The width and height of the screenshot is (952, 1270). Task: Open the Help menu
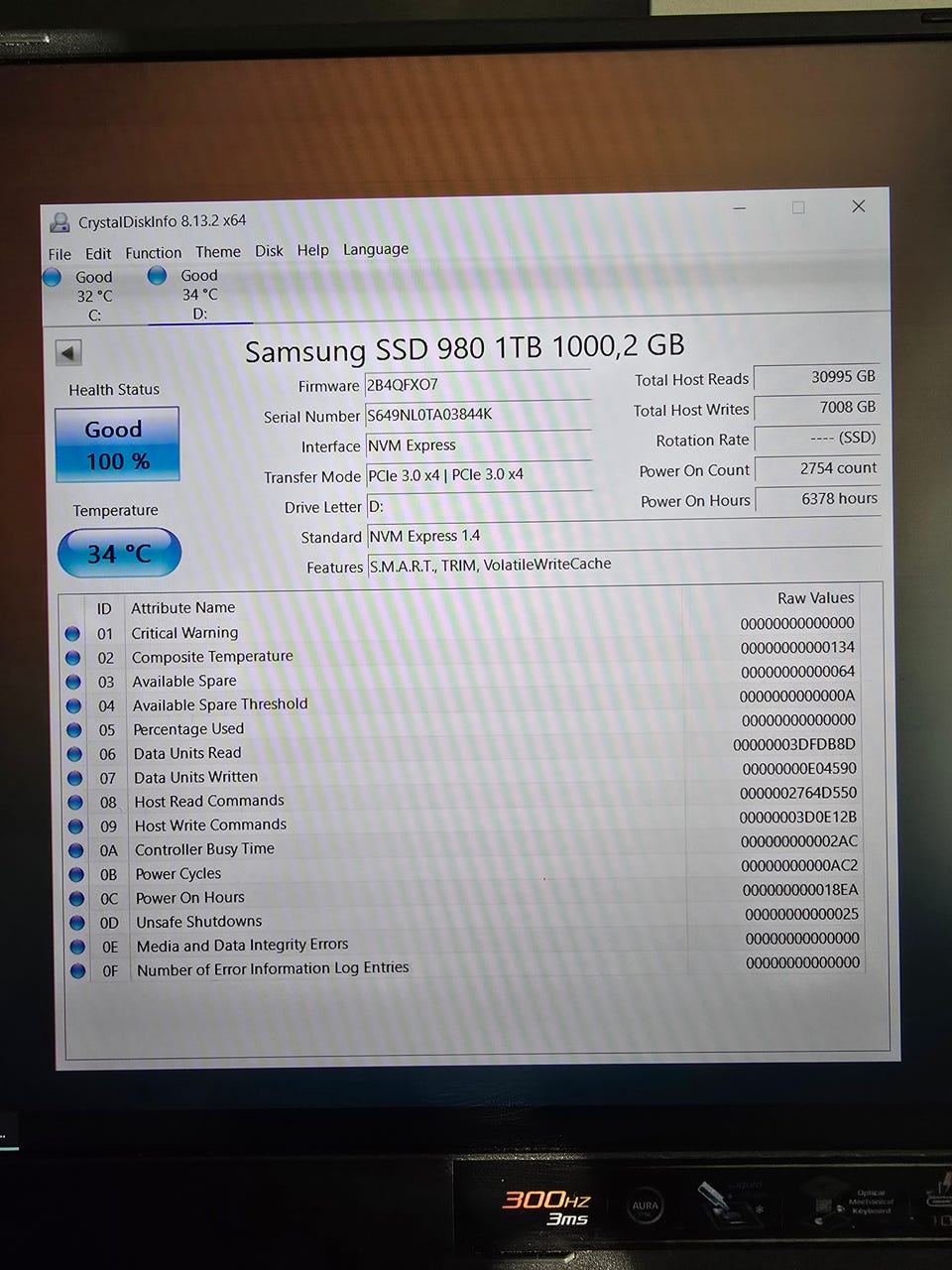point(312,250)
